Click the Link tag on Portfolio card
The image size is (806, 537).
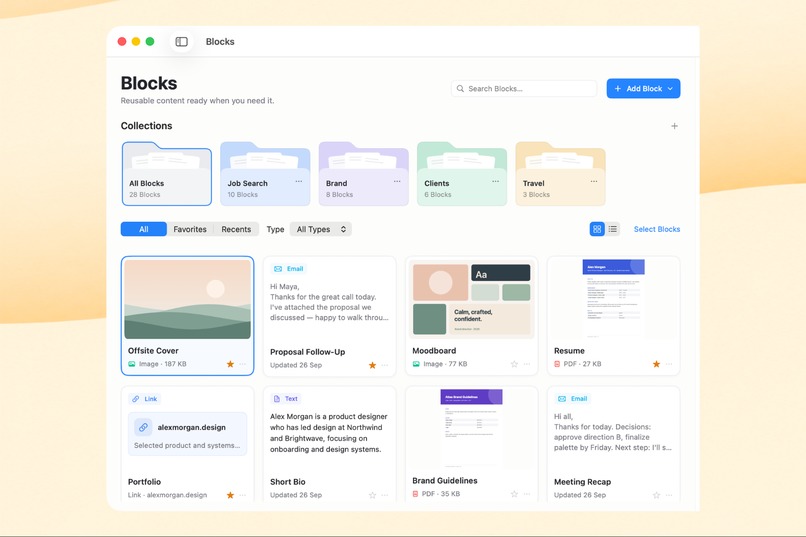144,399
